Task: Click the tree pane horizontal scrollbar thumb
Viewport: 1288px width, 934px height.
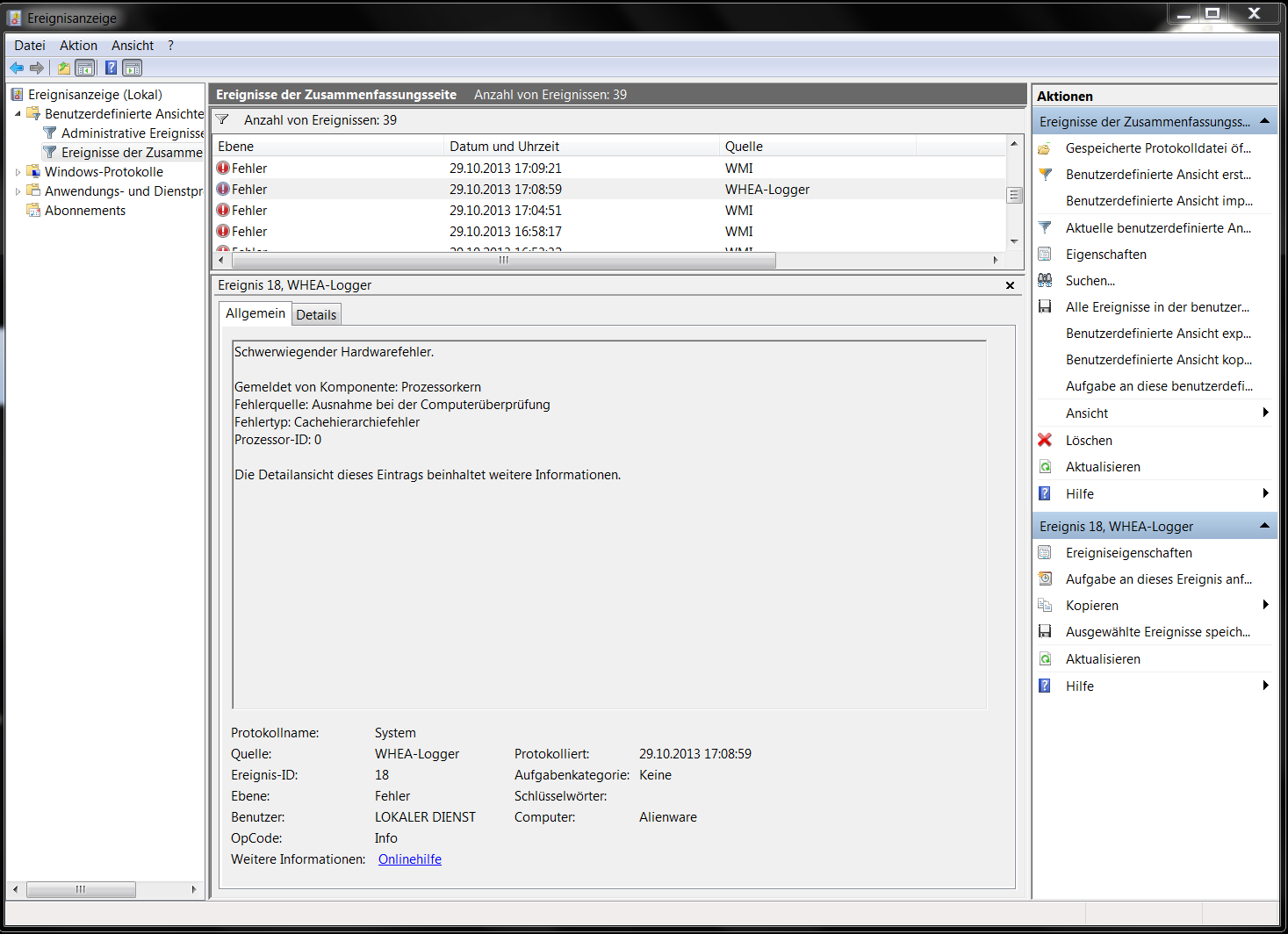Action: pos(81,889)
